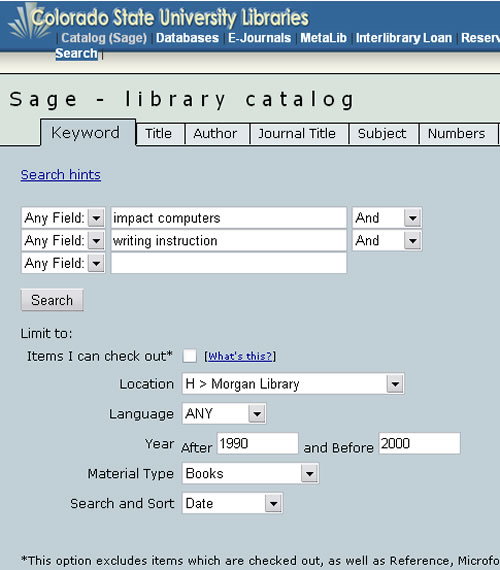Screen dimensions: 500x570
Task: Switch to the Subject tab
Action: [x=383, y=133]
